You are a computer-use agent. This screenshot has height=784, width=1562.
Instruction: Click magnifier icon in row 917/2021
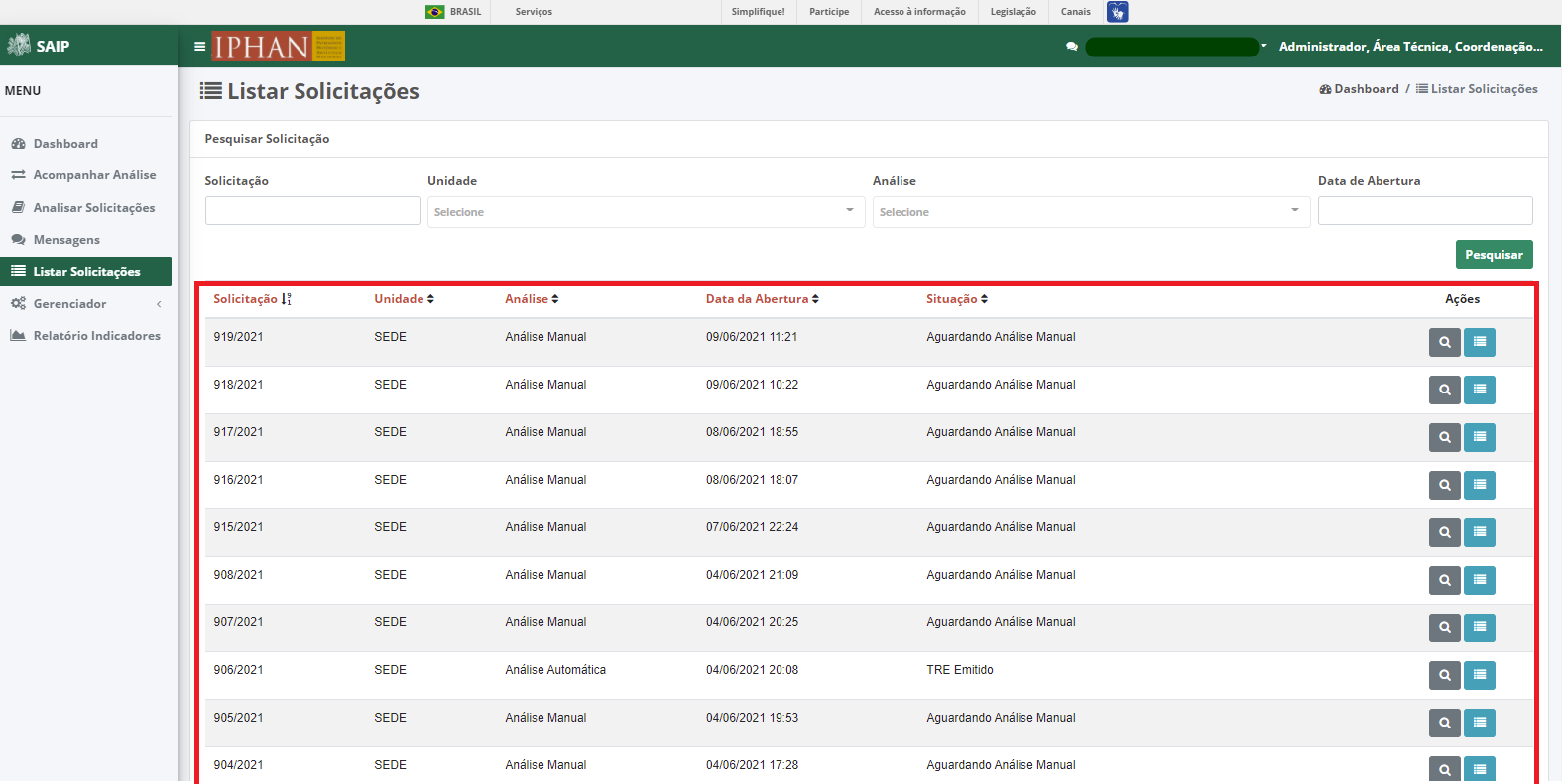1445,437
